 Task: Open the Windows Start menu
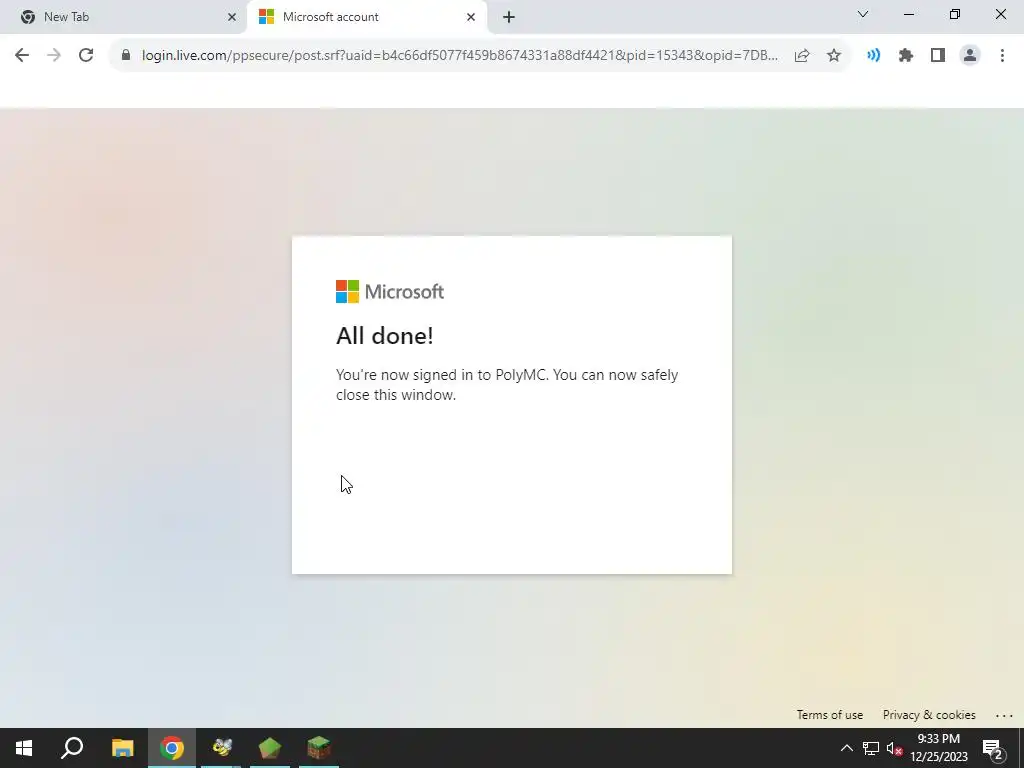(x=24, y=748)
